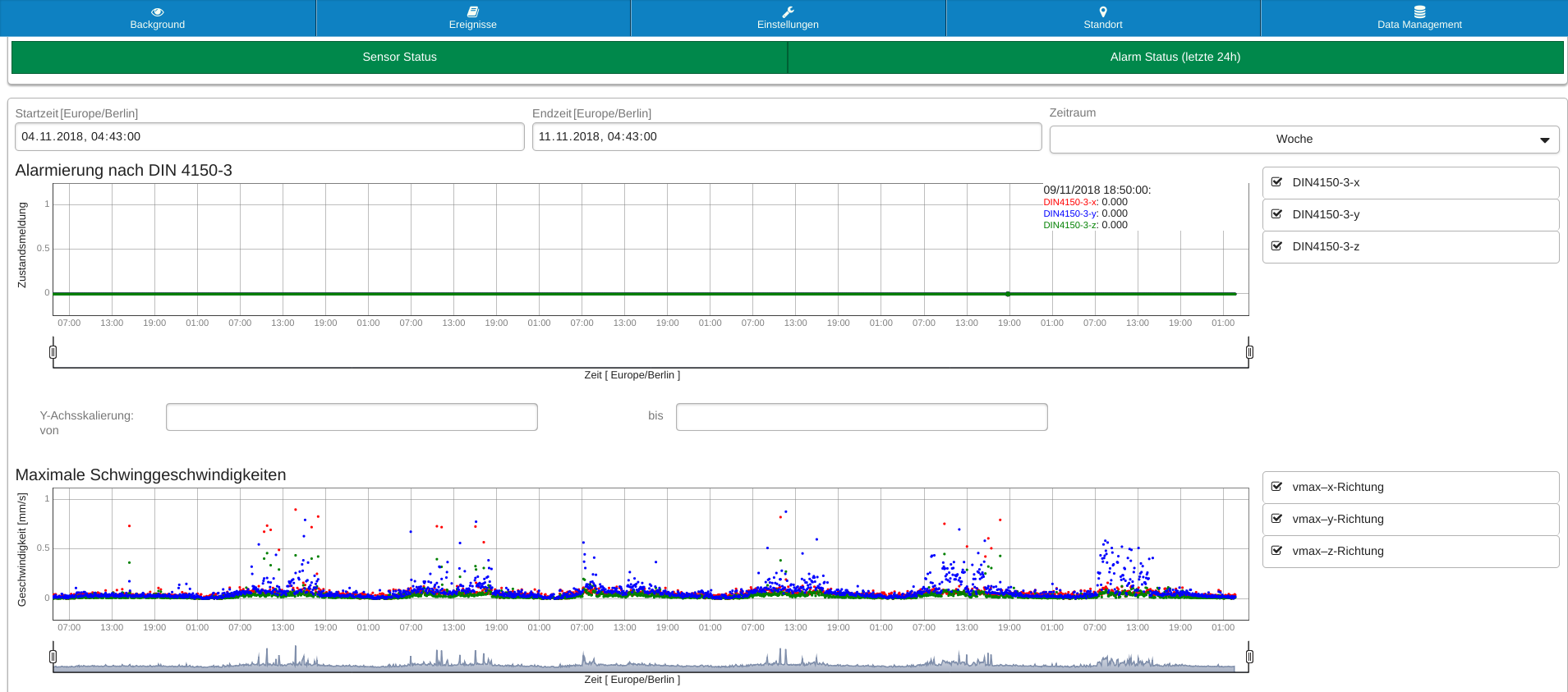Click the wrench icon above Einstellungen
The height and width of the screenshot is (692, 1568).
(788, 11)
